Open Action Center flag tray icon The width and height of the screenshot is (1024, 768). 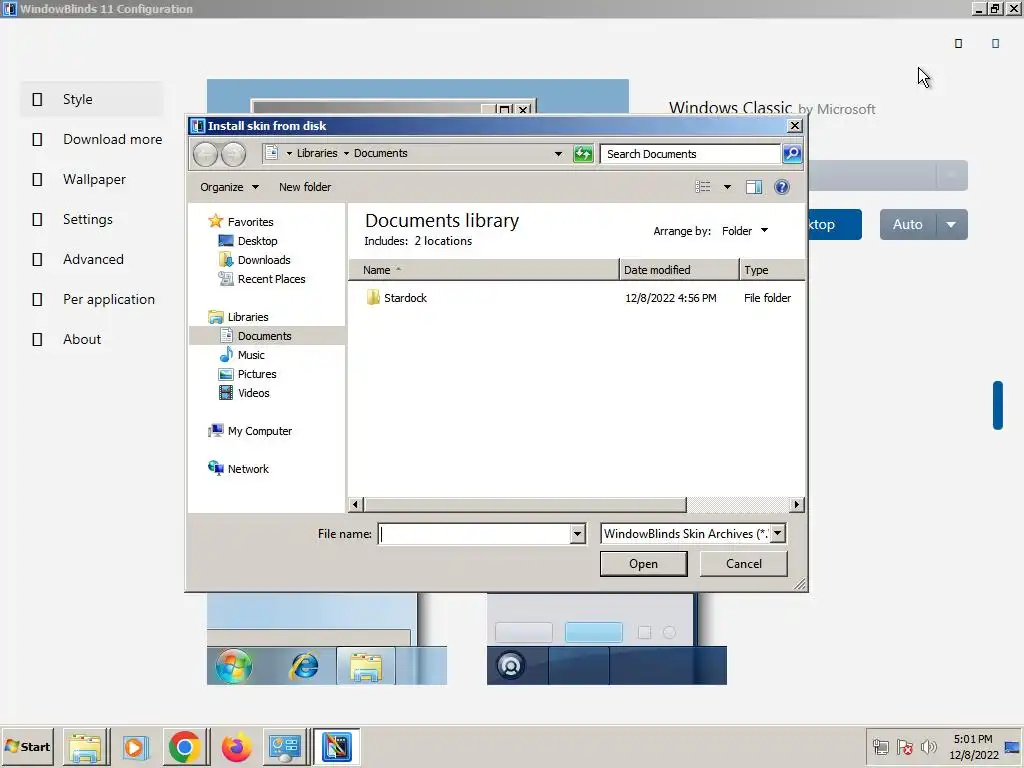tap(904, 746)
